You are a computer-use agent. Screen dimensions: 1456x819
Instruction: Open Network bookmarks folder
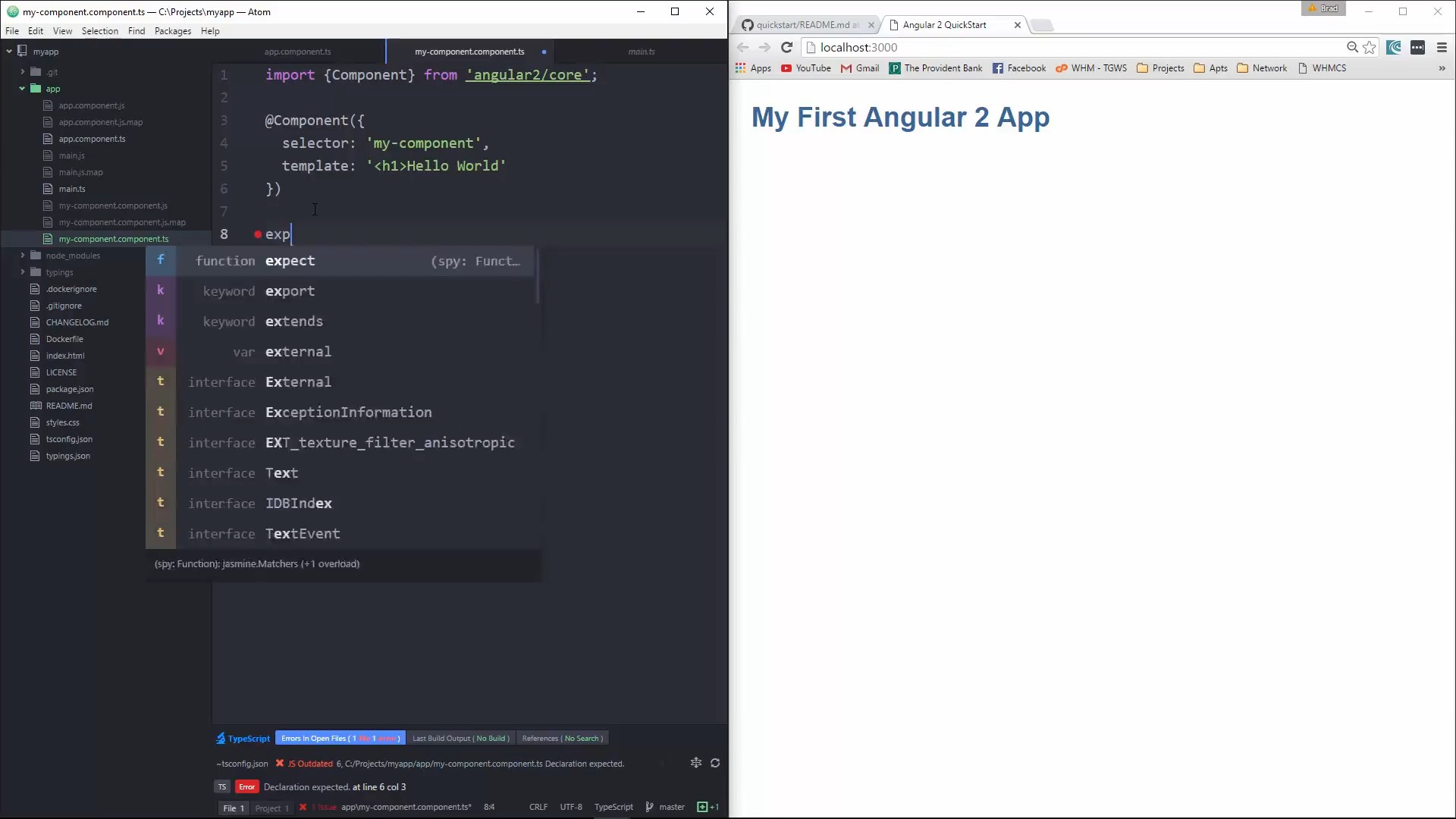(1262, 68)
